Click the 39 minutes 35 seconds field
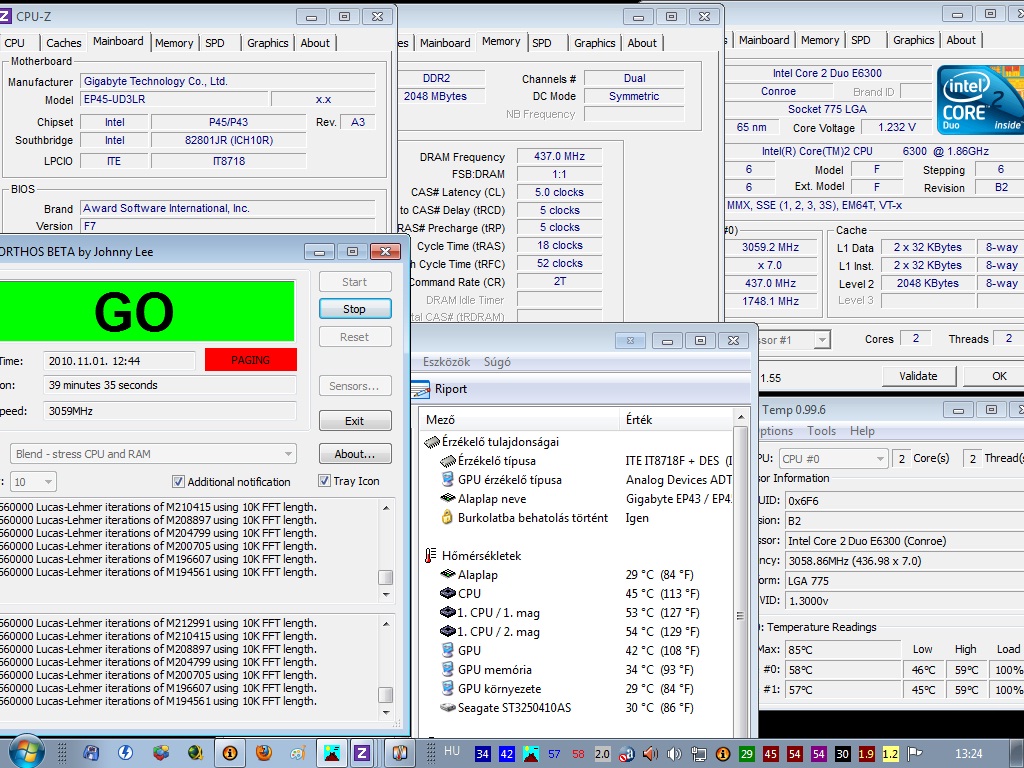The image size is (1024, 768). click(x=169, y=385)
